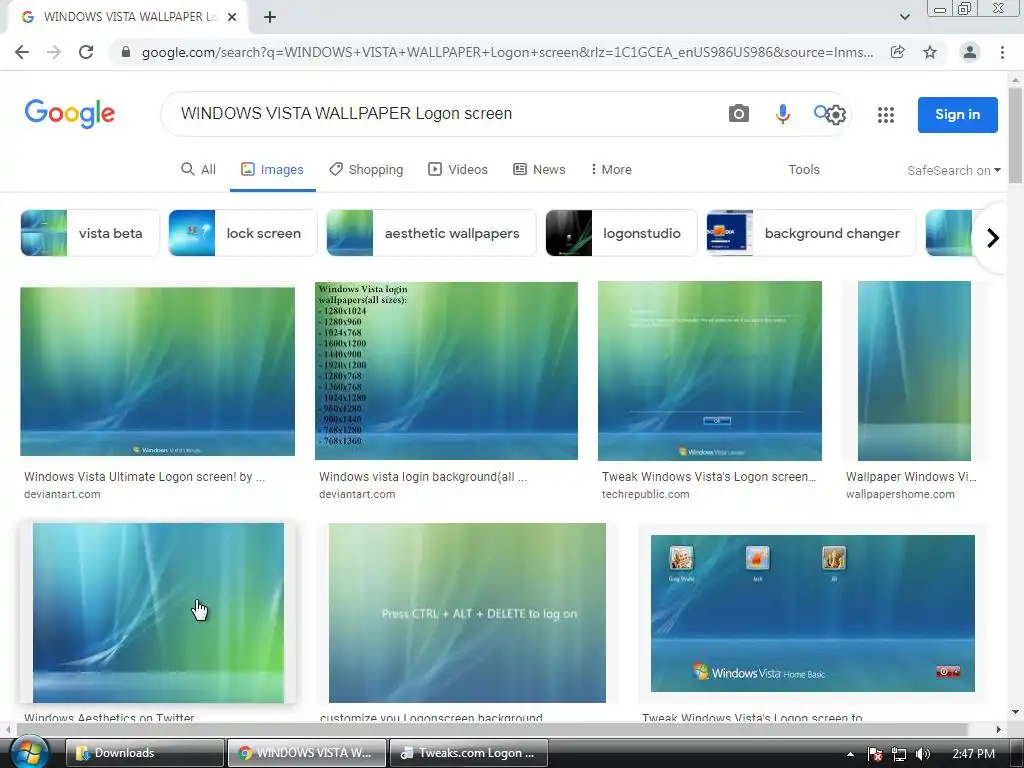Open the techrepublic Tweak Logon screen image

(x=710, y=371)
